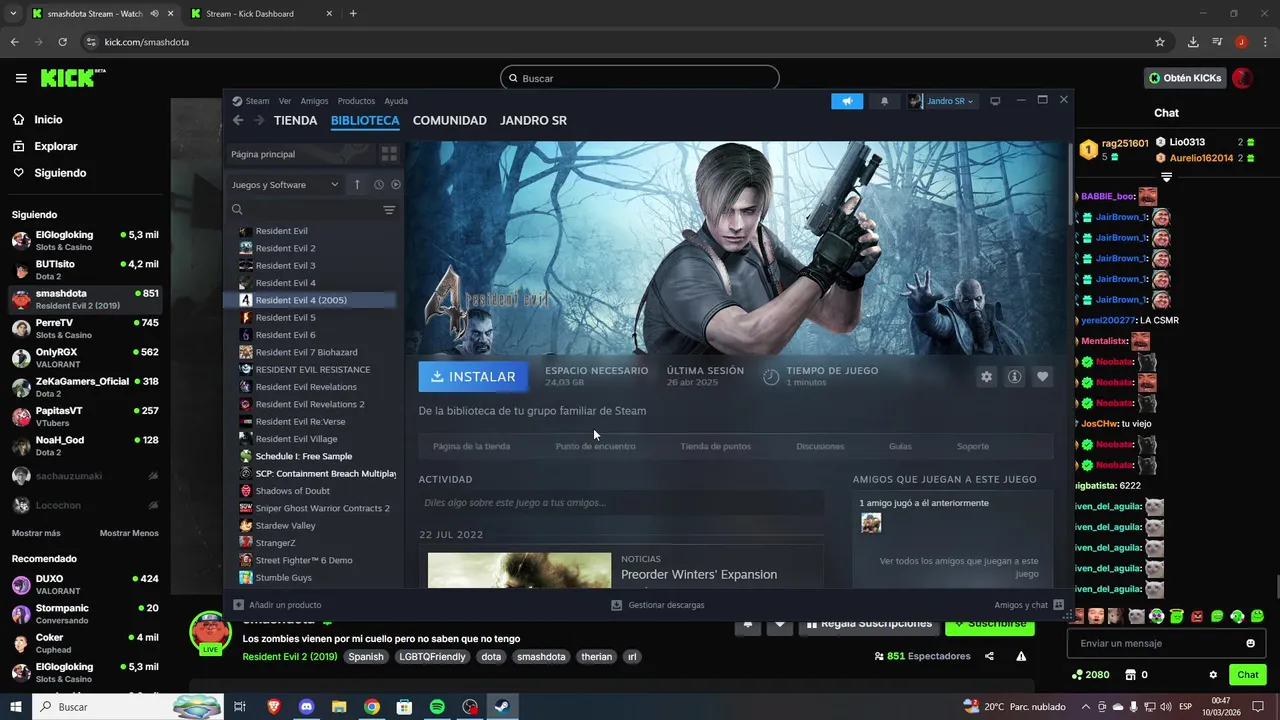
Task: Open Spotify from the taskbar
Action: 437,707
